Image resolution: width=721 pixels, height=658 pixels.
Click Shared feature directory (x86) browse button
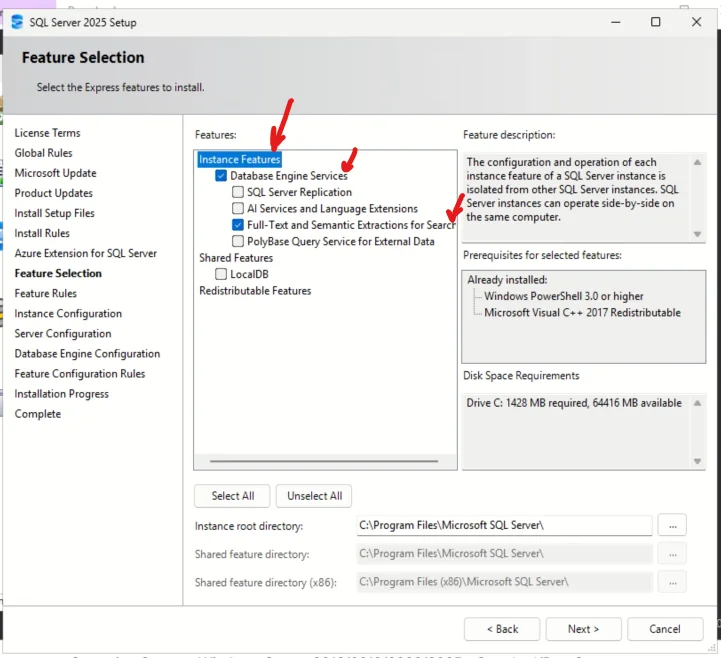click(x=672, y=582)
